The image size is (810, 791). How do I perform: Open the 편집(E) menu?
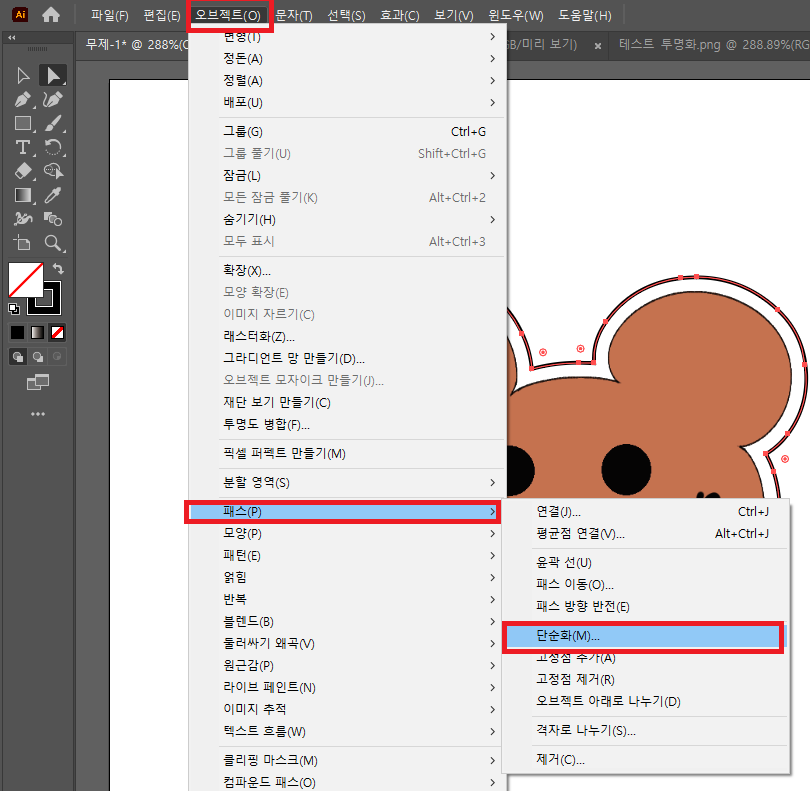(x=162, y=15)
